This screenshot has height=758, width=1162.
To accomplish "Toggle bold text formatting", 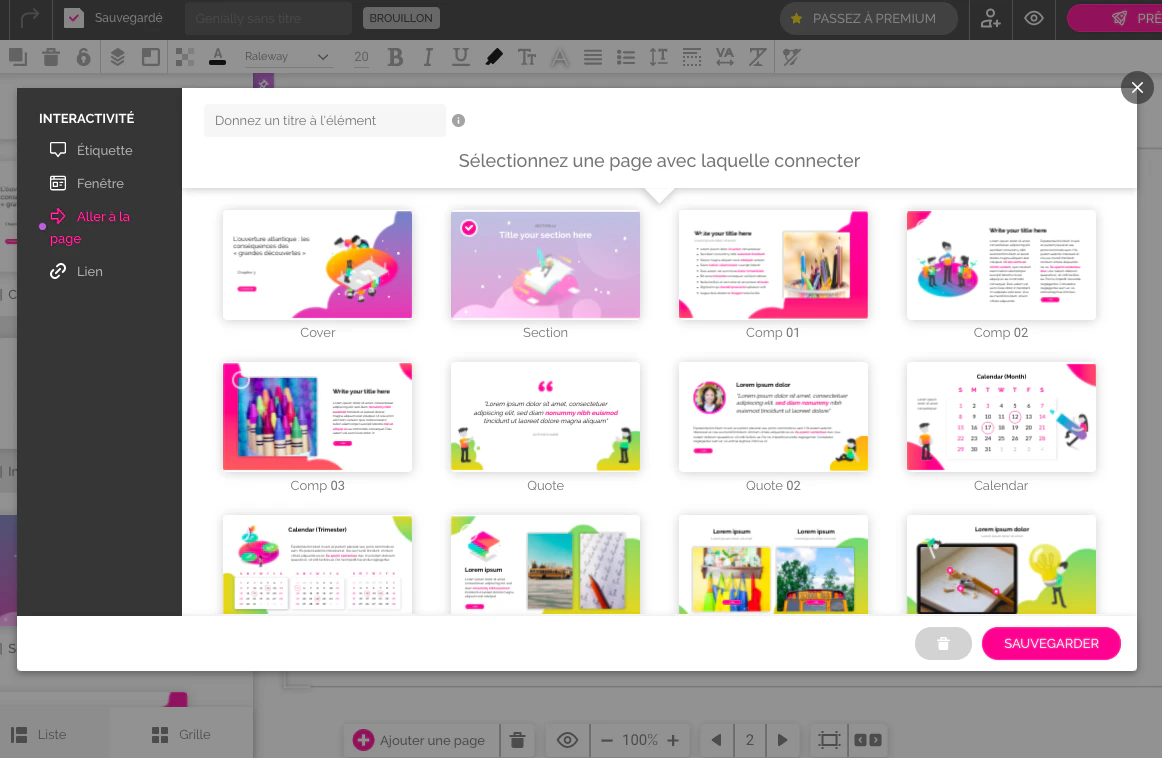I will tap(396, 57).
